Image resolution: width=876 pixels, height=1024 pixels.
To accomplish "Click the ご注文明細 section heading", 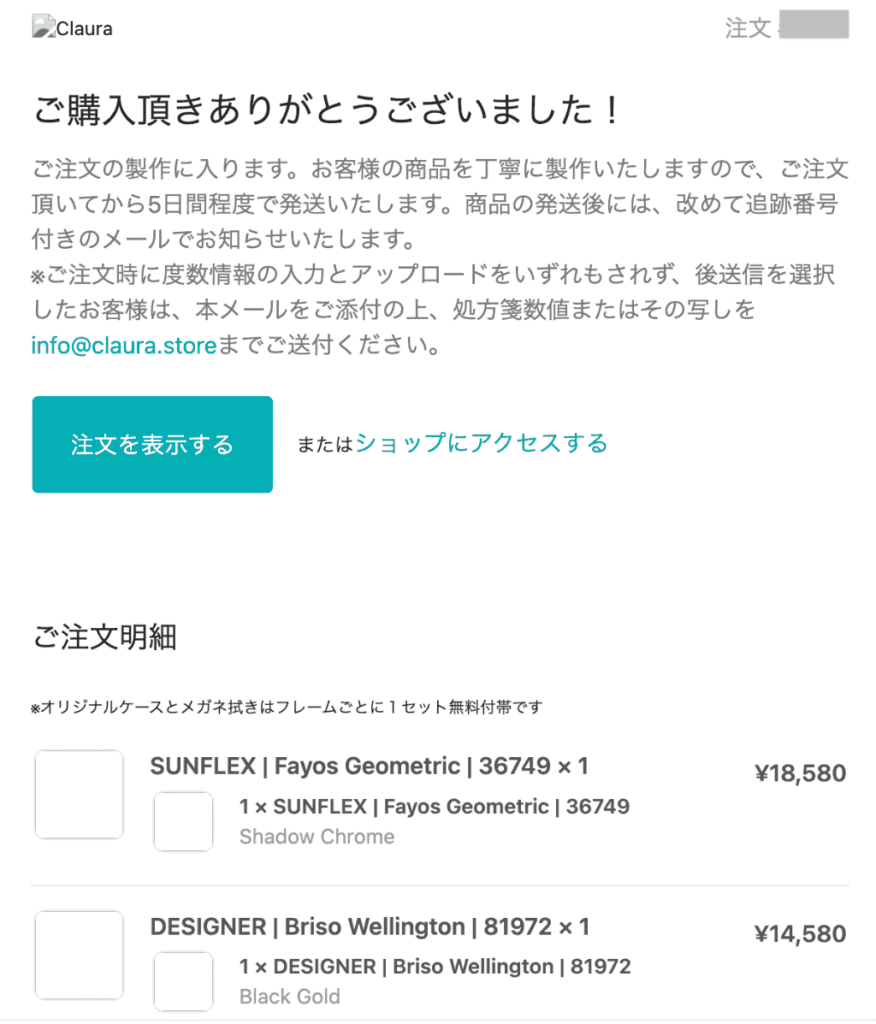I will (x=105, y=637).
